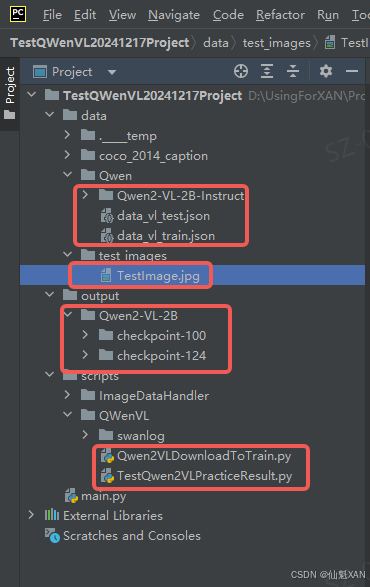Select the file name data_vl_train.json

[x=166, y=236]
